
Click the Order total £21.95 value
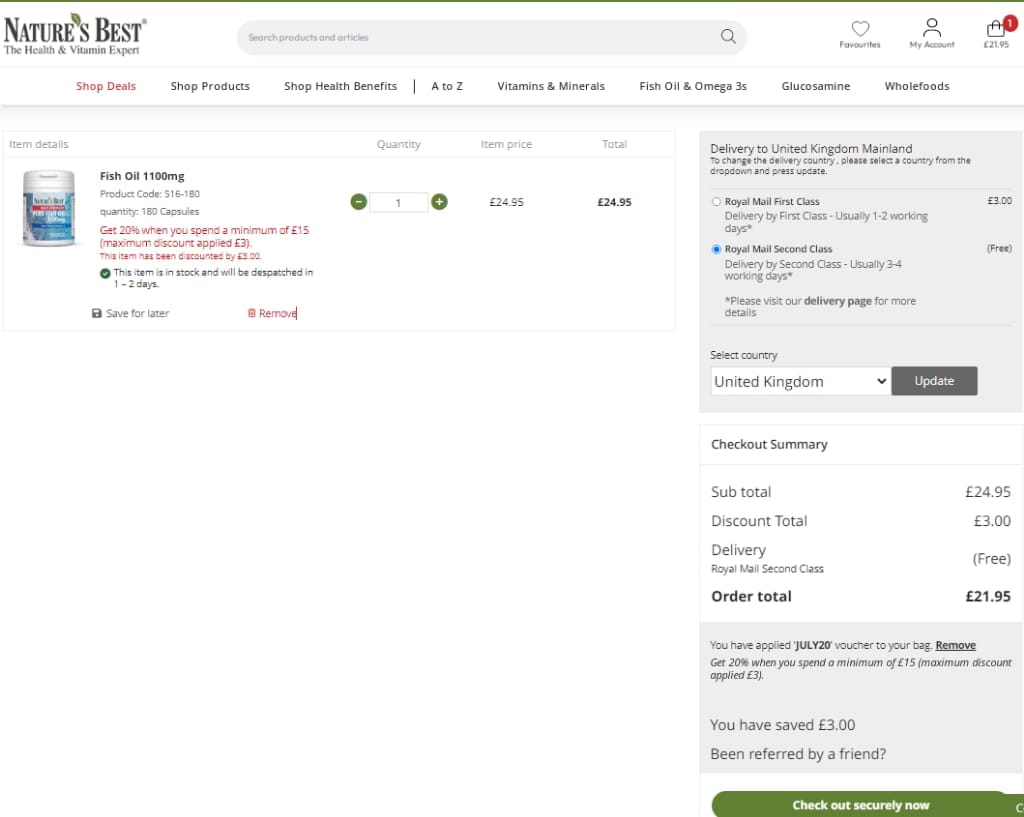click(x=988, y=596)
